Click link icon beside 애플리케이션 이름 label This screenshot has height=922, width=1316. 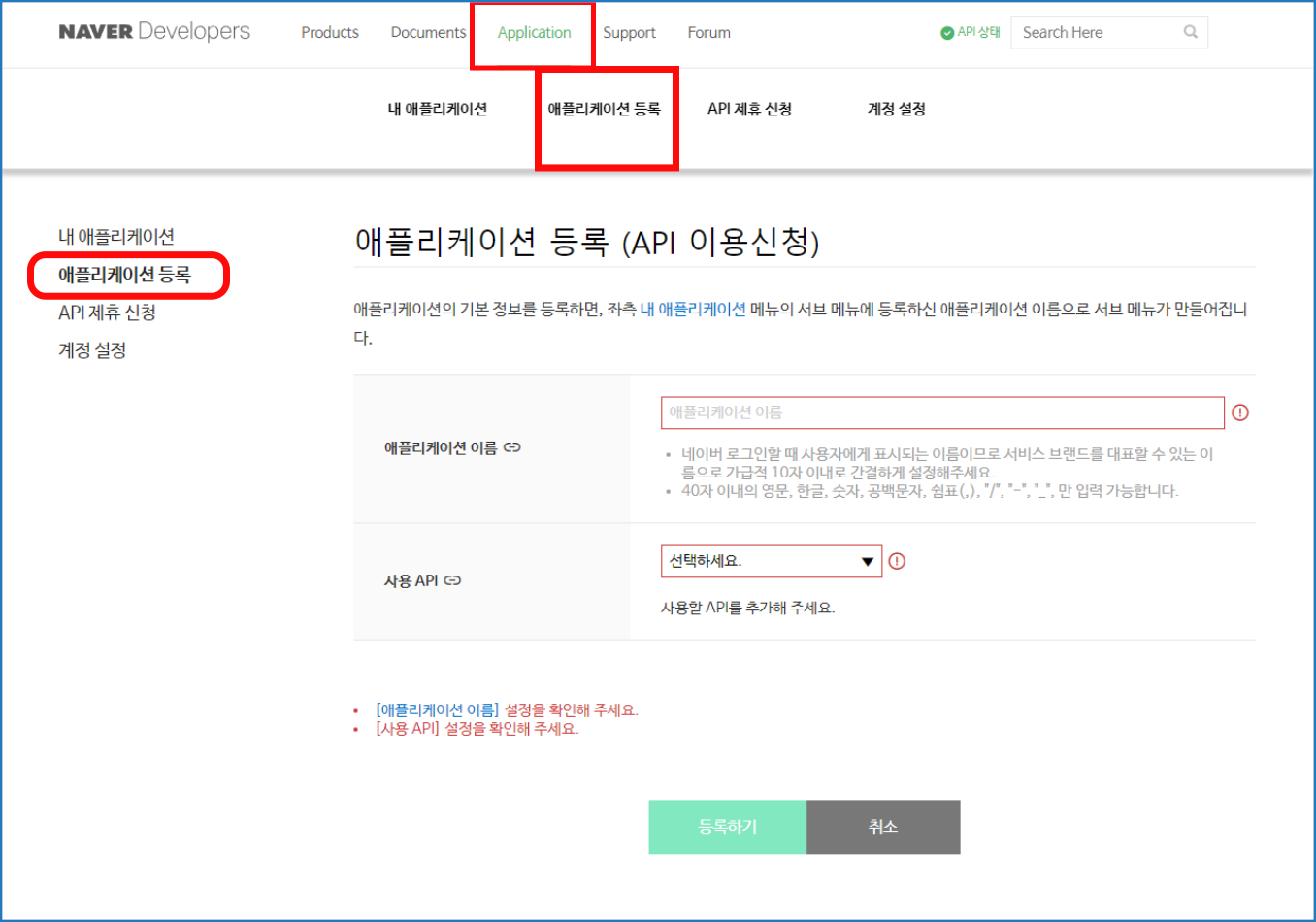pyautogui.click(x=512, y=447)
